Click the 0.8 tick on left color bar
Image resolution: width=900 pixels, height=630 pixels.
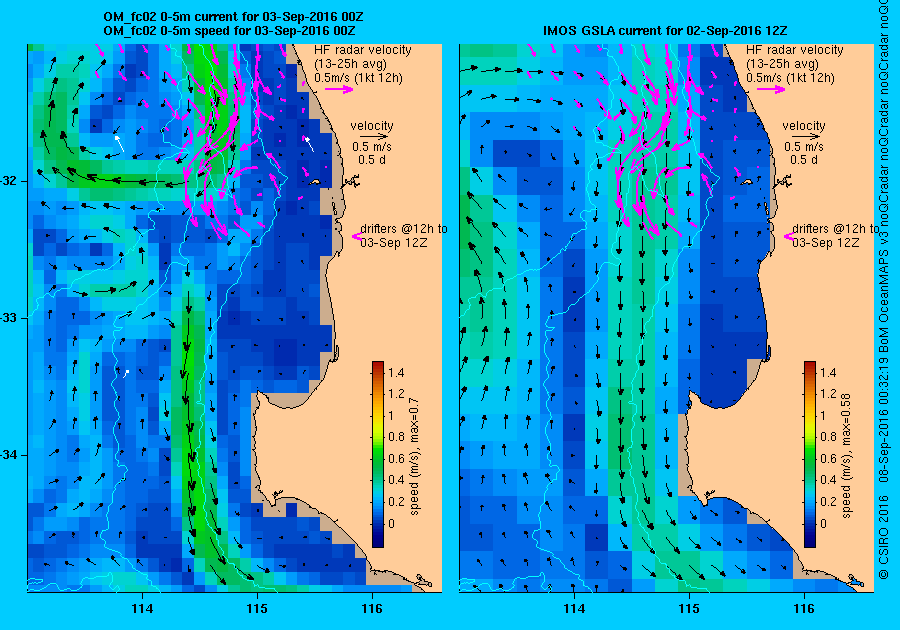coord(396,437)
